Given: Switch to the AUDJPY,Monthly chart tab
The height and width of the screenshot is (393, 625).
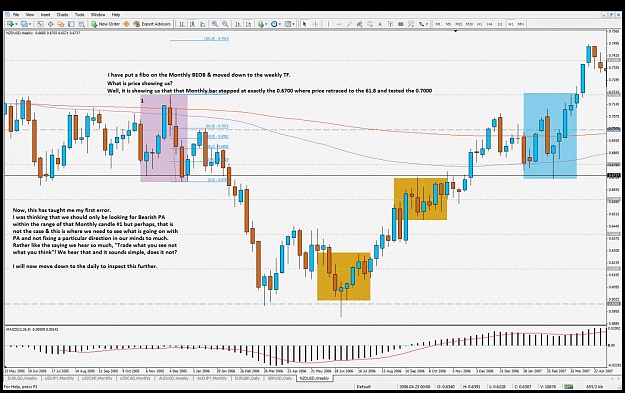Looking at the screenshot, I should pos(212,378).
